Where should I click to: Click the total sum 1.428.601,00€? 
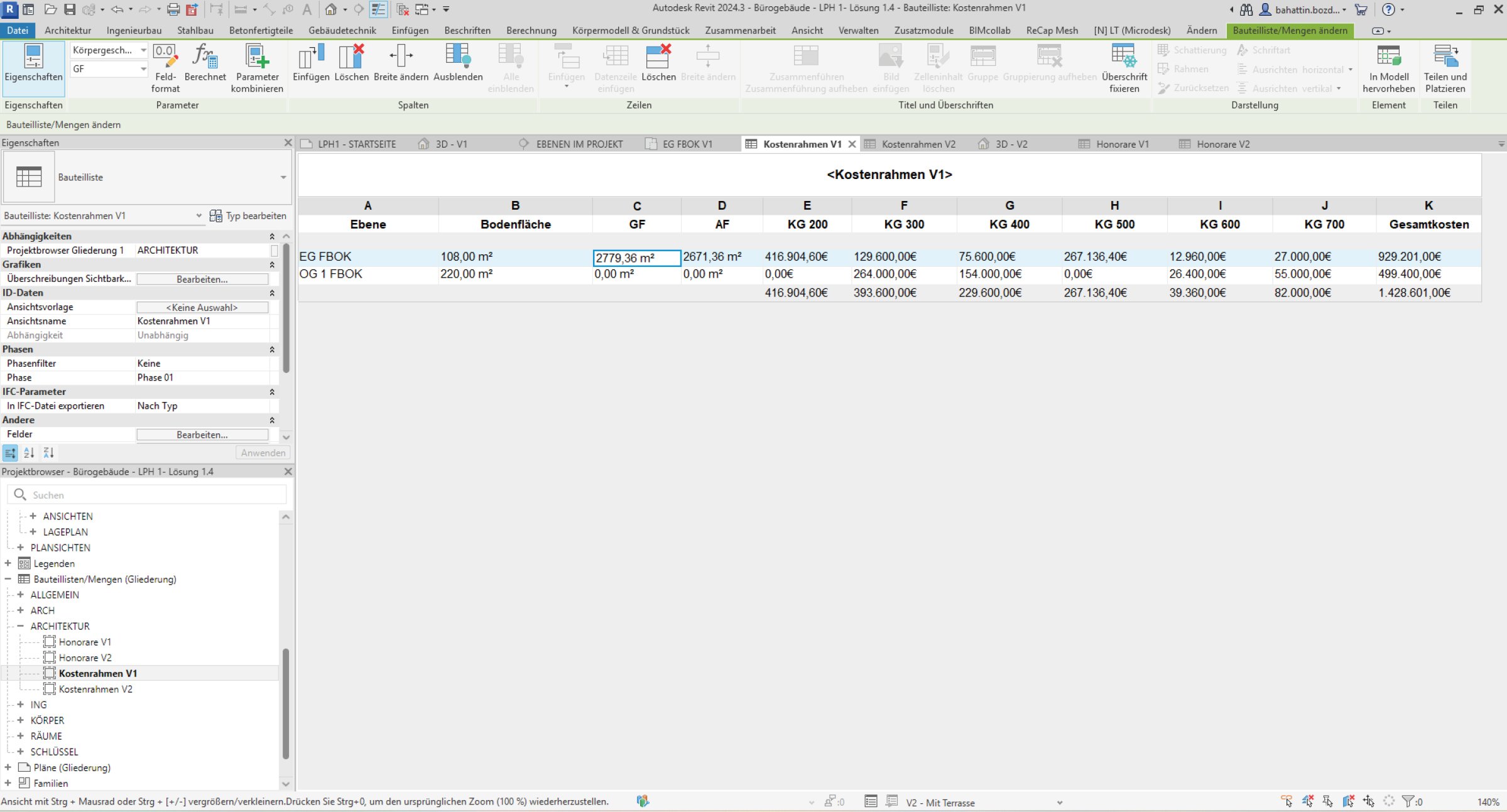pyautogui.click(x=1414, y=293)
